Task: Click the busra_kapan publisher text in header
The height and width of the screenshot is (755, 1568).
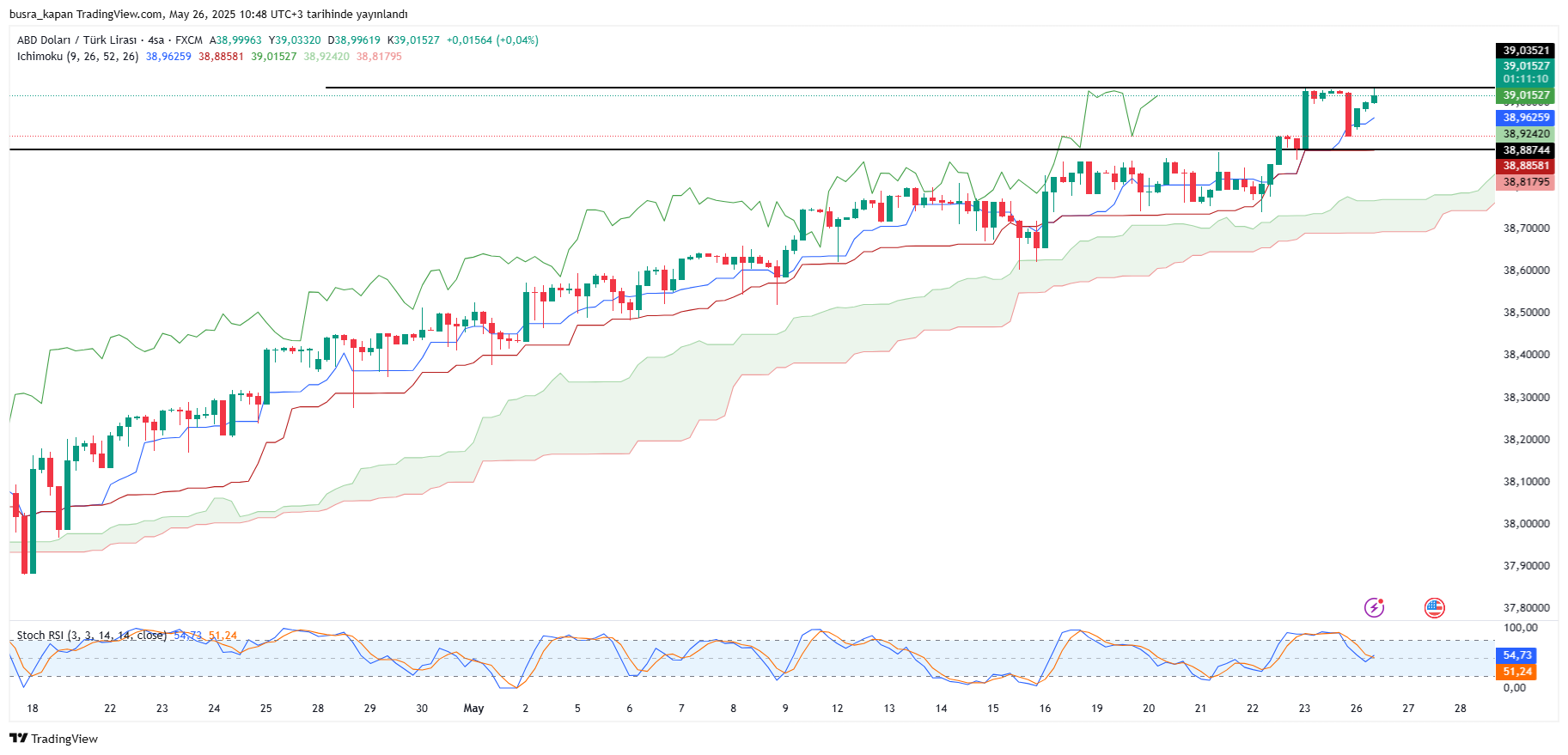Action: pos(40,15)
